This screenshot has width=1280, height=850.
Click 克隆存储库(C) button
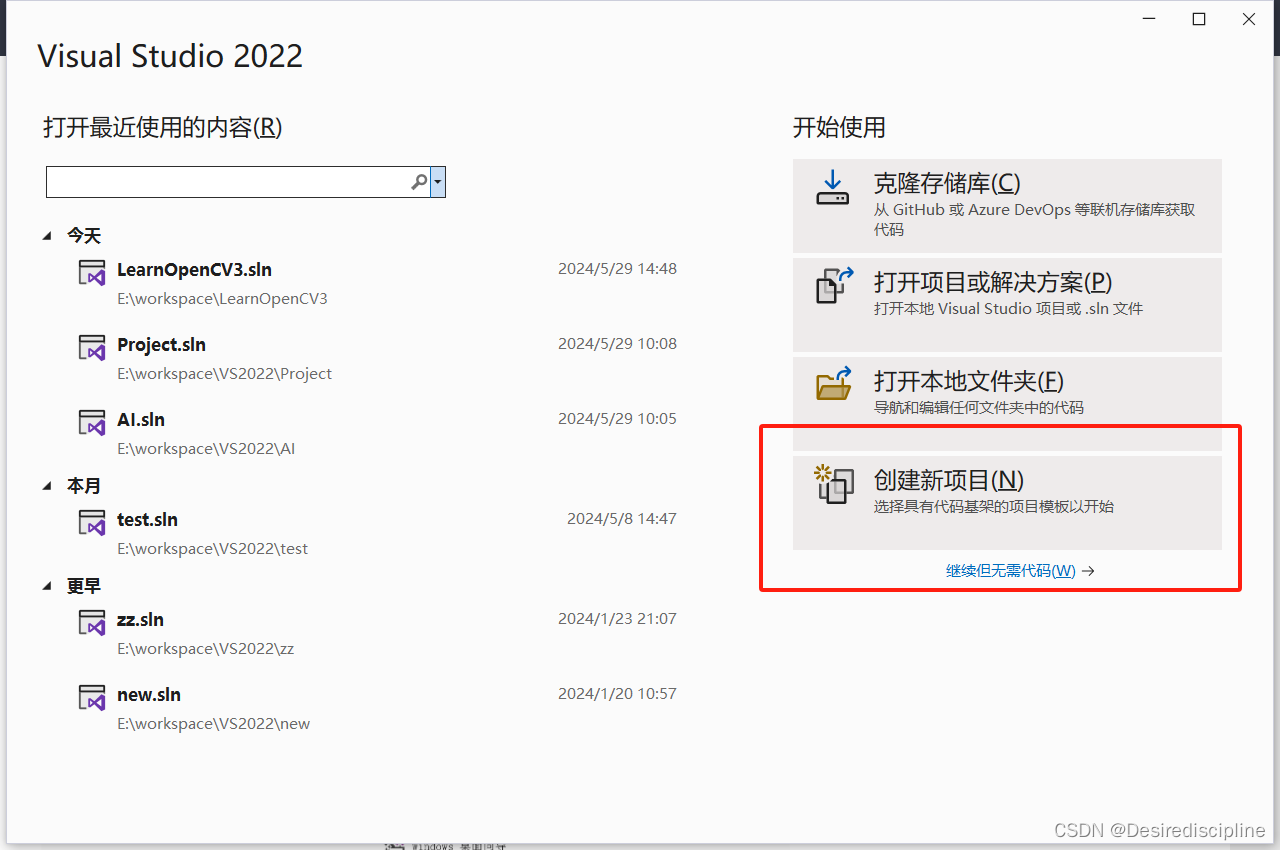1007,205
